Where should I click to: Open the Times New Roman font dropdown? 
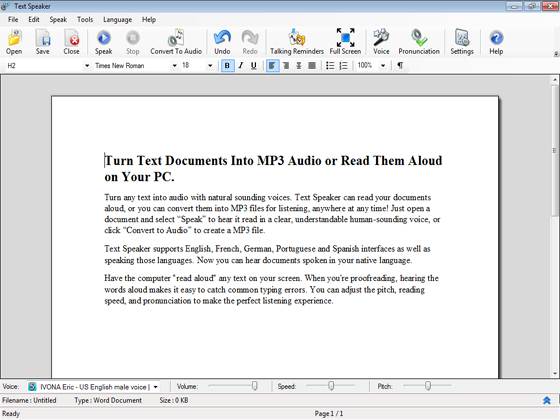click(x=175, y=66)
